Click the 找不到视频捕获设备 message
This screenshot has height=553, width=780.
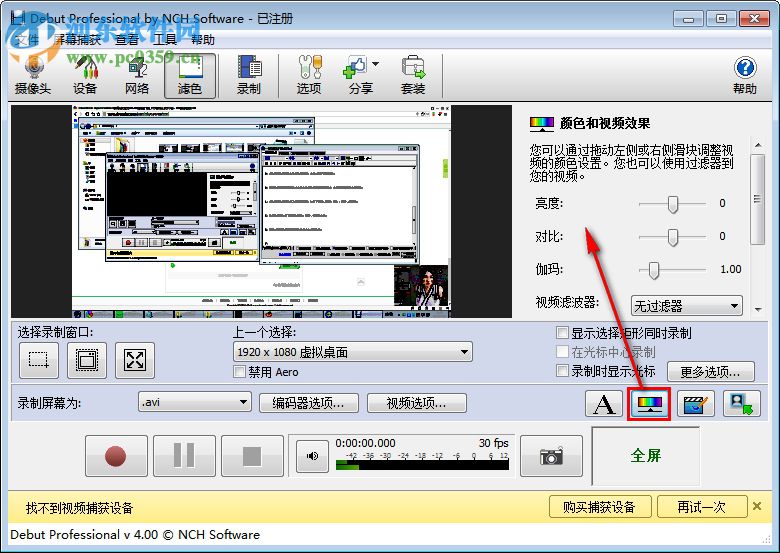[80, 508]
